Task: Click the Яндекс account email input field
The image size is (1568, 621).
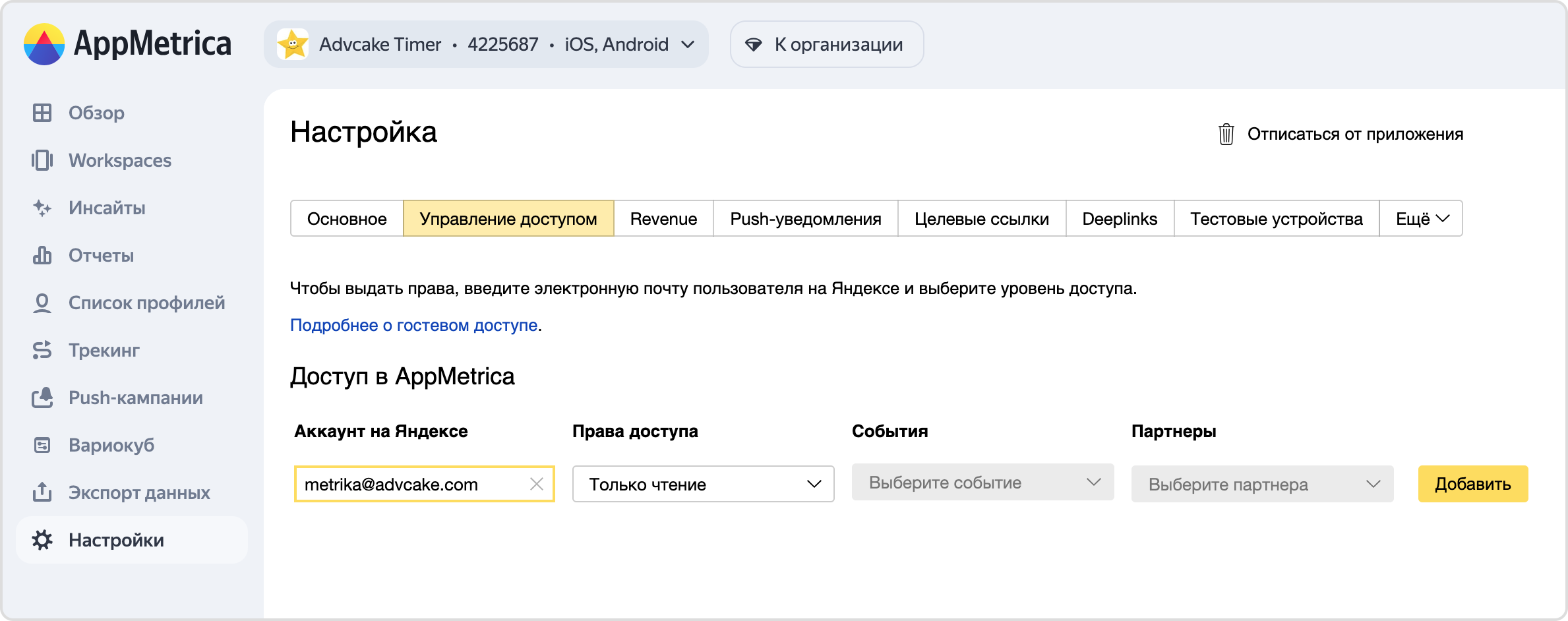Action: coord(425,484)
